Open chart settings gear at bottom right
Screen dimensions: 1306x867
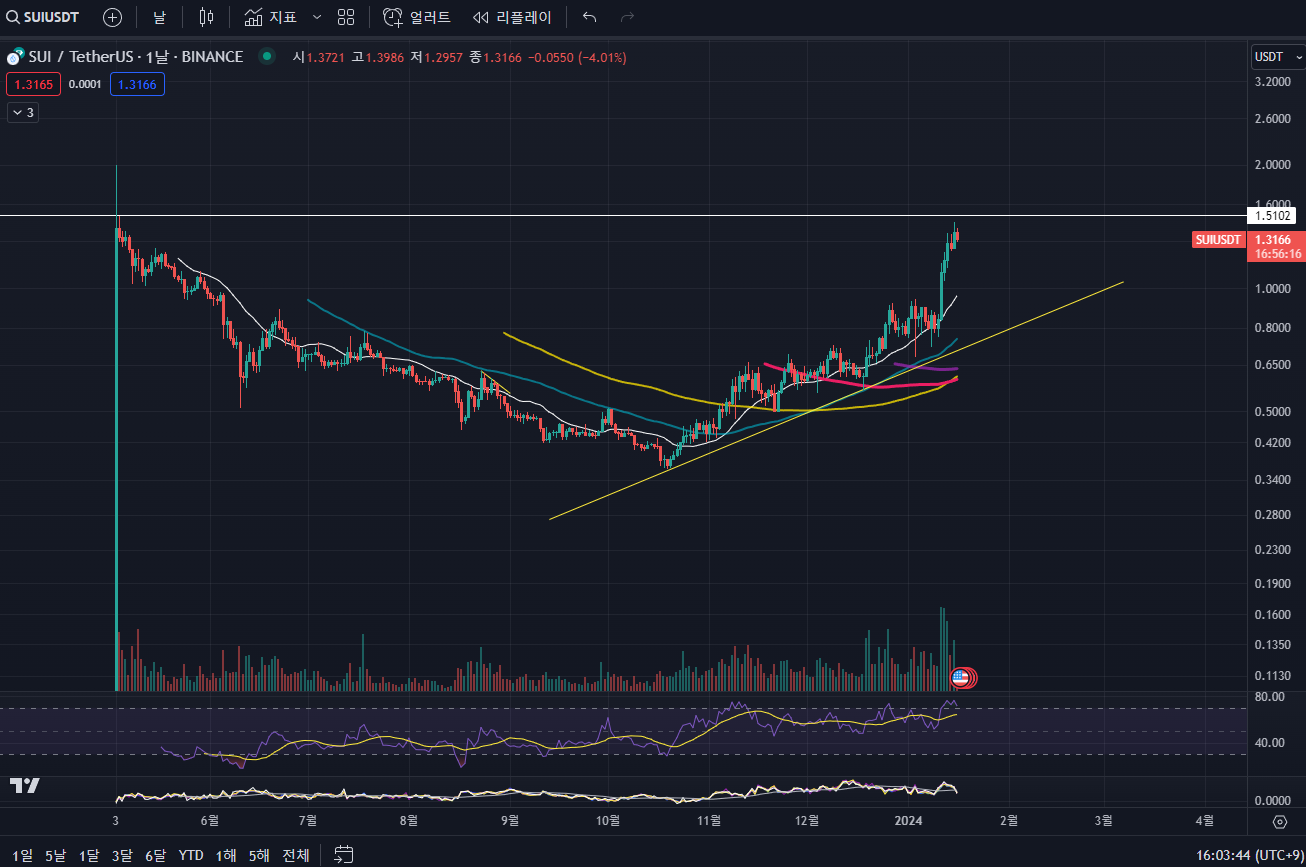tap(1279, 822)
